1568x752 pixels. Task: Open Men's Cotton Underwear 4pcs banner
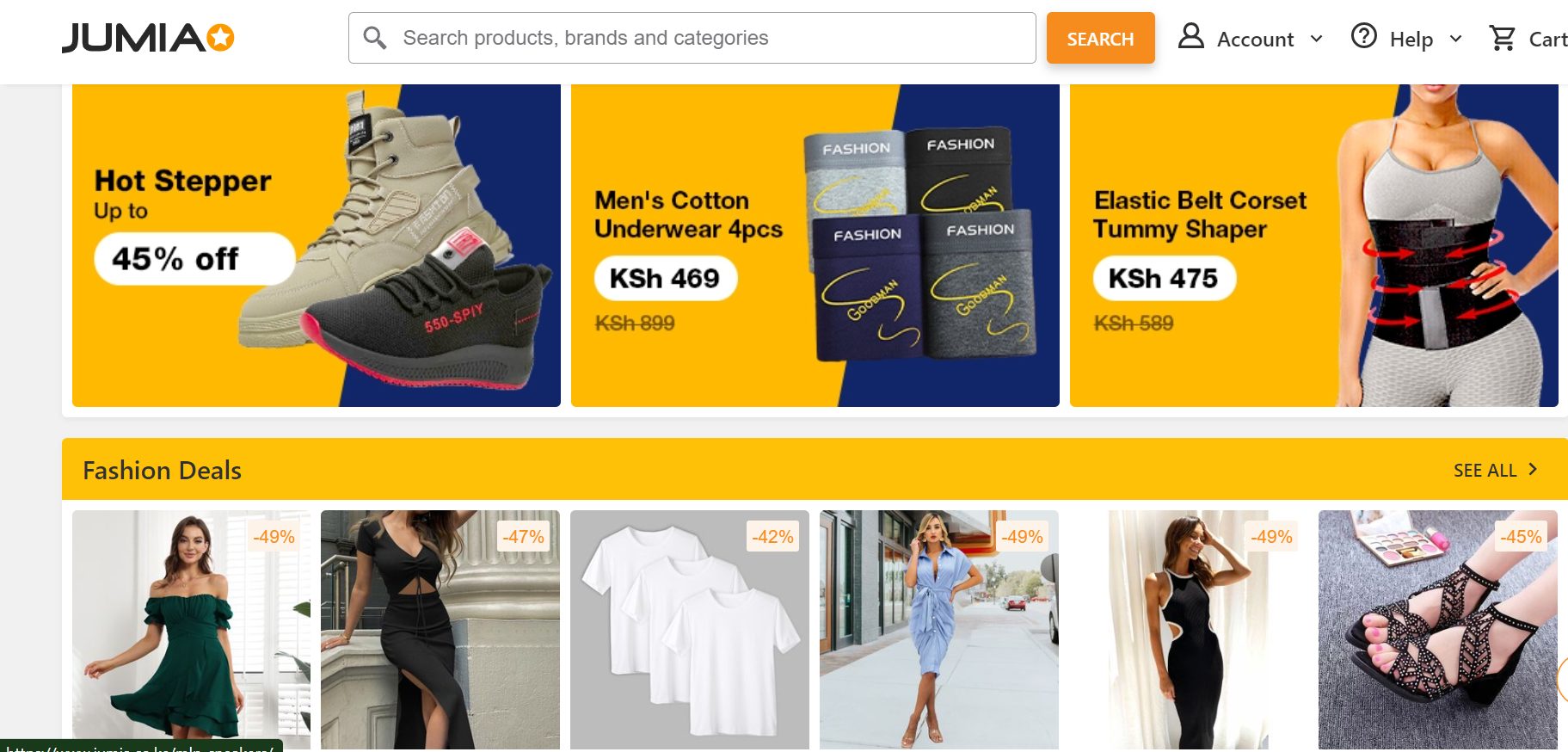click(x=815, y=245)
